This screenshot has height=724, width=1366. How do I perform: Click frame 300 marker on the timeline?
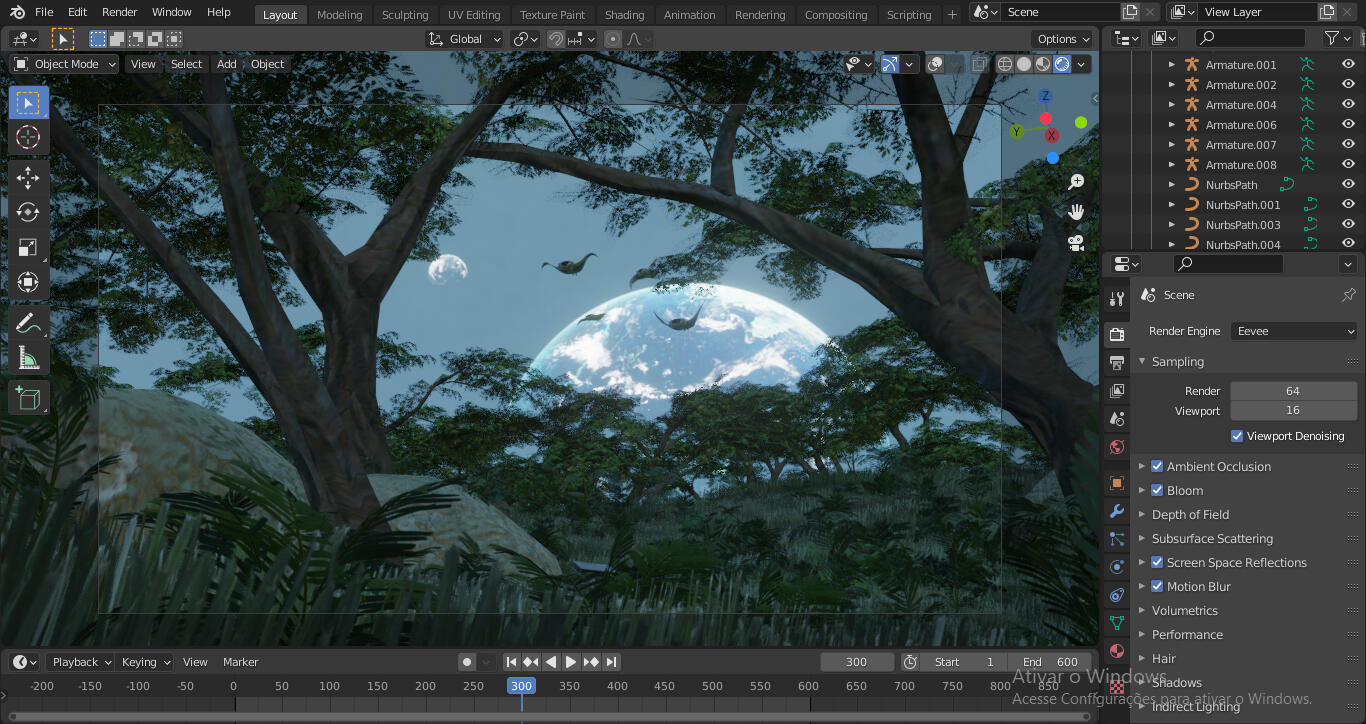[520, 686]
